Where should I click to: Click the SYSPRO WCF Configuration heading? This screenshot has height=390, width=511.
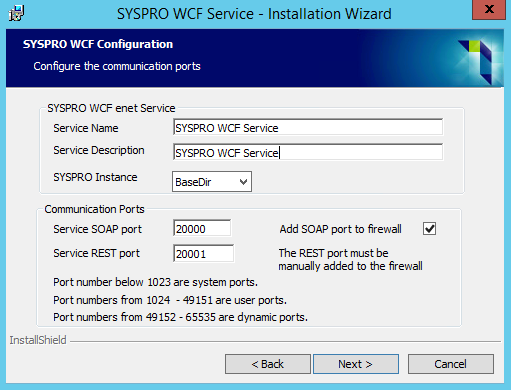pos(98,44)
